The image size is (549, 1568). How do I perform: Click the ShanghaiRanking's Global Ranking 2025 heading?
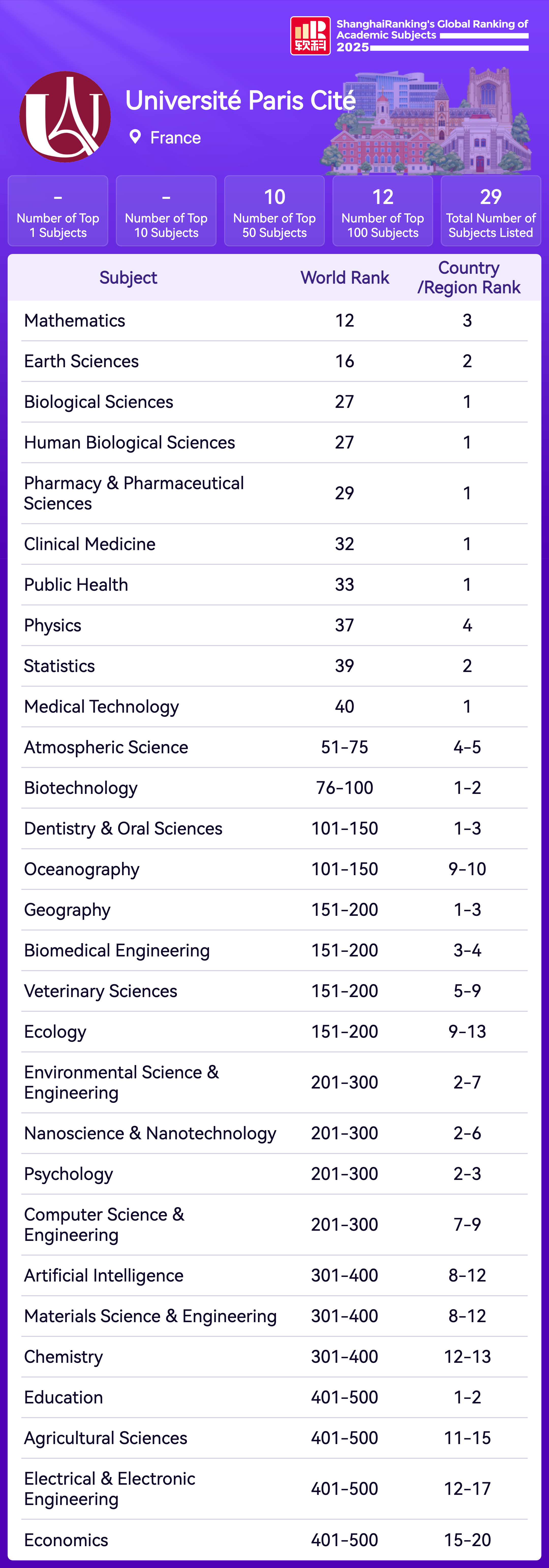click(432, 35)
